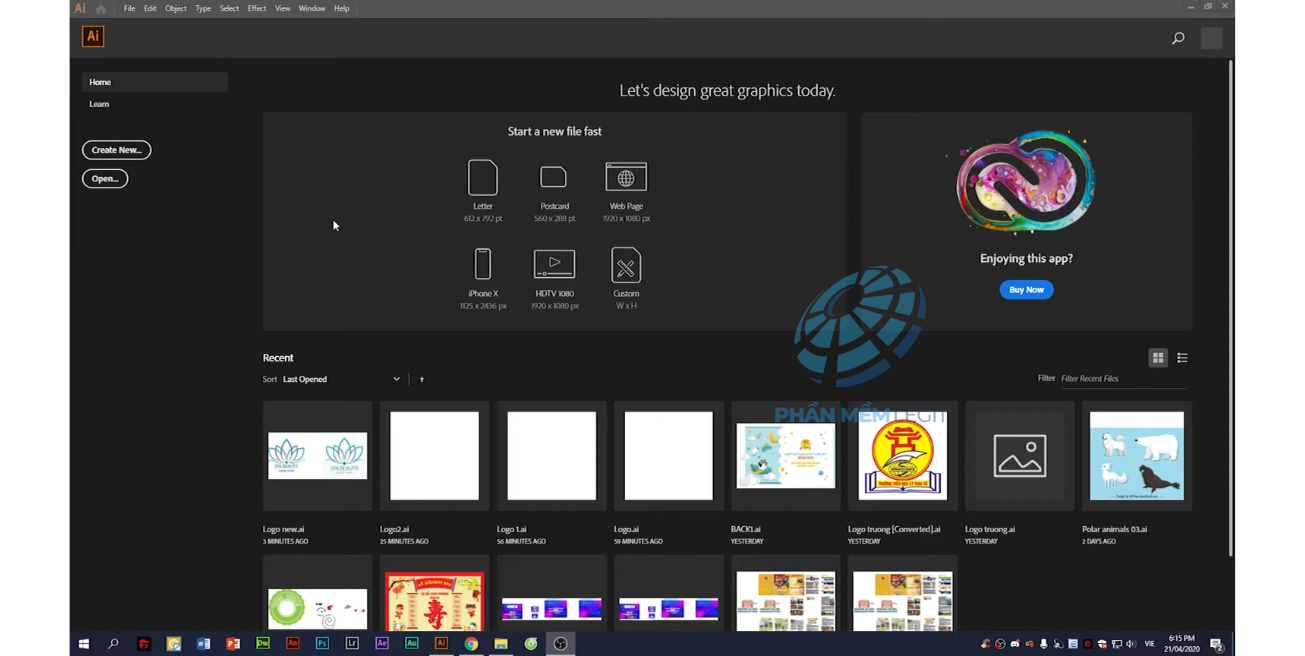This screenshot has width=1305, height=656.
Task: Open OBS Studio from the taskbar
Action: [561, 644]
